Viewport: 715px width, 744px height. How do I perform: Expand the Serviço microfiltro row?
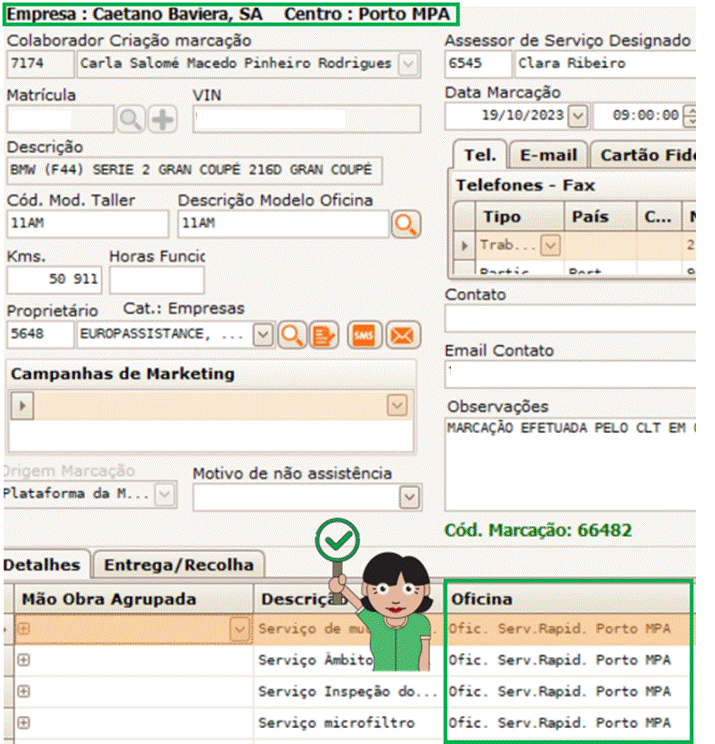(24, 723)
